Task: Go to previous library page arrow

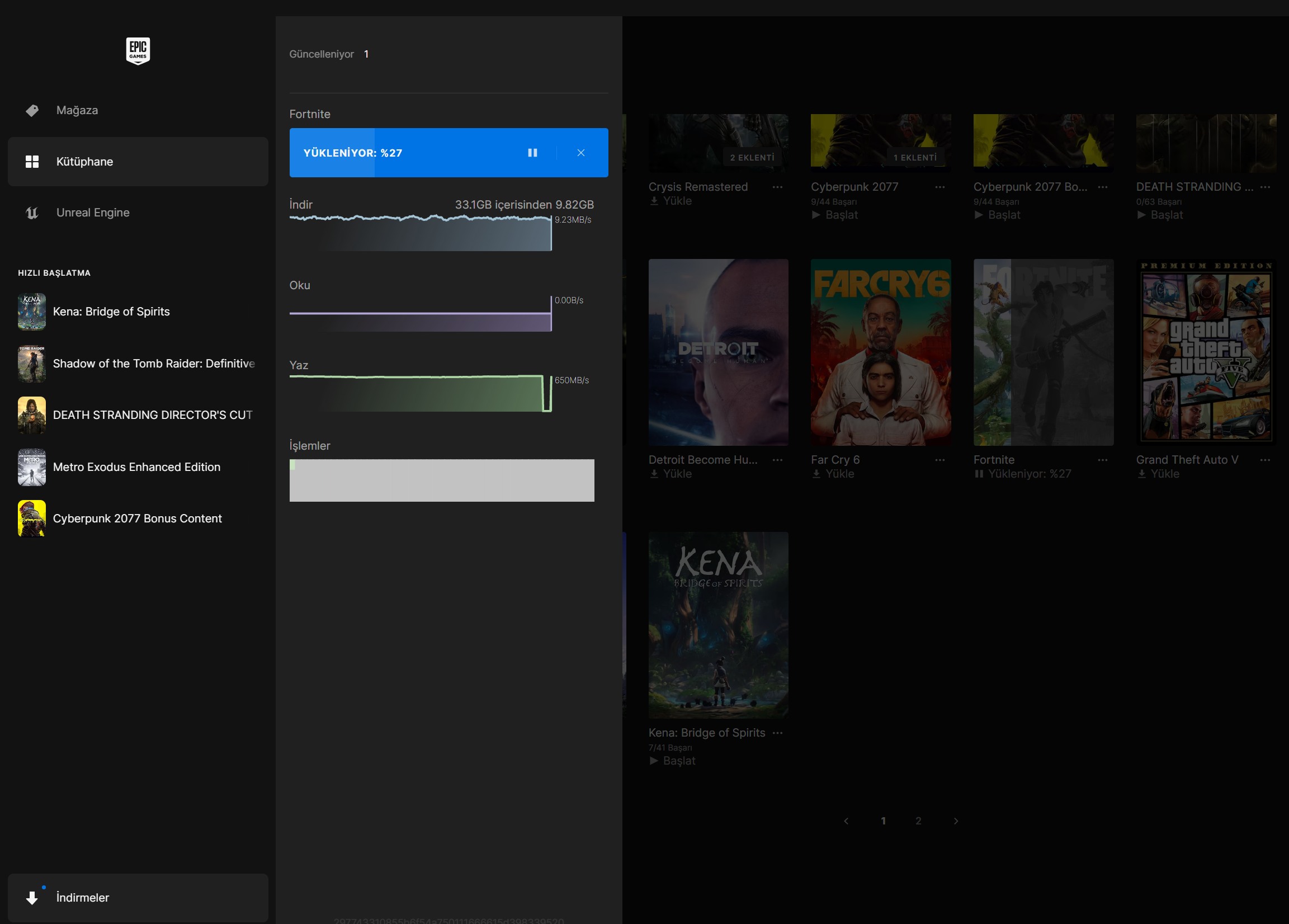Action: pyautogui.click(x=846, y=821)
